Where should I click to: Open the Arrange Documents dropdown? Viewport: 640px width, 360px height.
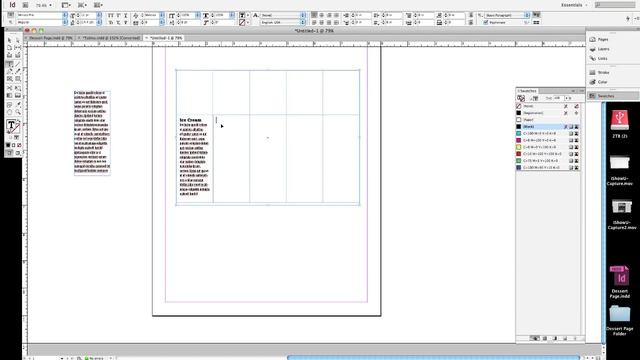98,5
